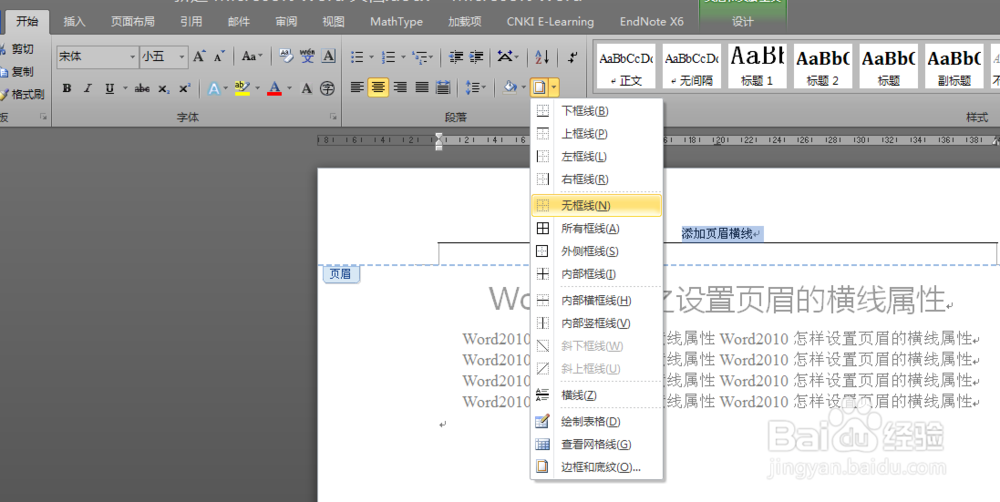Viewport: 1000px width, 502px height.
Task: Expand the Underline style dropdown arrow
Action: tap(125, 88)
